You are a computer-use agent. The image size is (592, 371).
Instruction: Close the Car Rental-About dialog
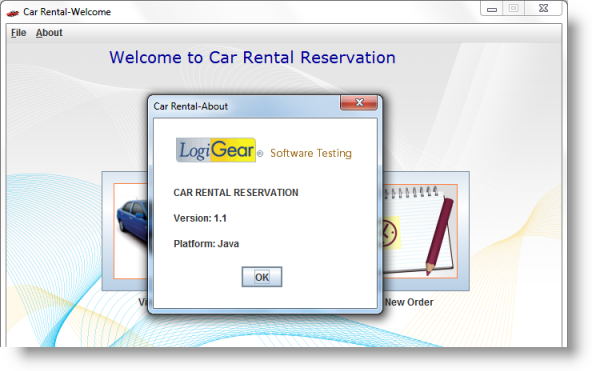(x=359, y=103)
